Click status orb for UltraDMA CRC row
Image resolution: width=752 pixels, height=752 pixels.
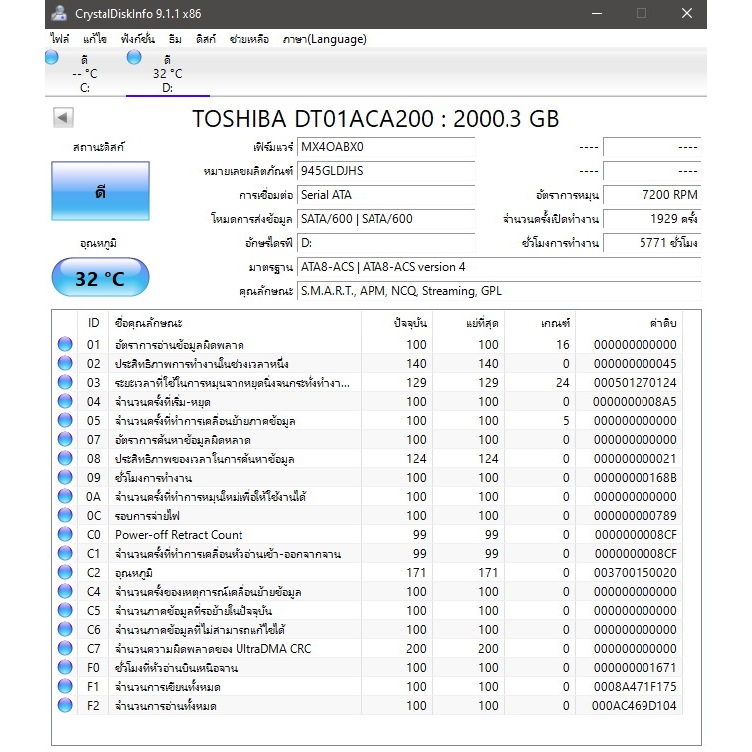point(66,649)
